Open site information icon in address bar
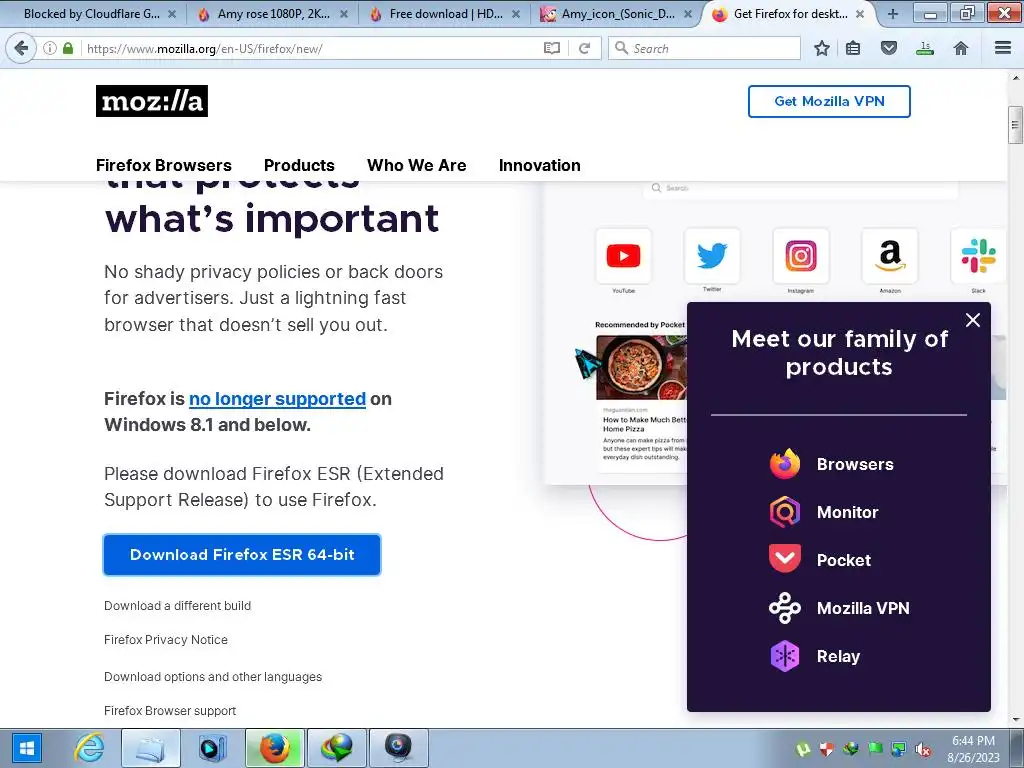The height and width of the screenshot is (768, 1024). (x=50, y=48)
